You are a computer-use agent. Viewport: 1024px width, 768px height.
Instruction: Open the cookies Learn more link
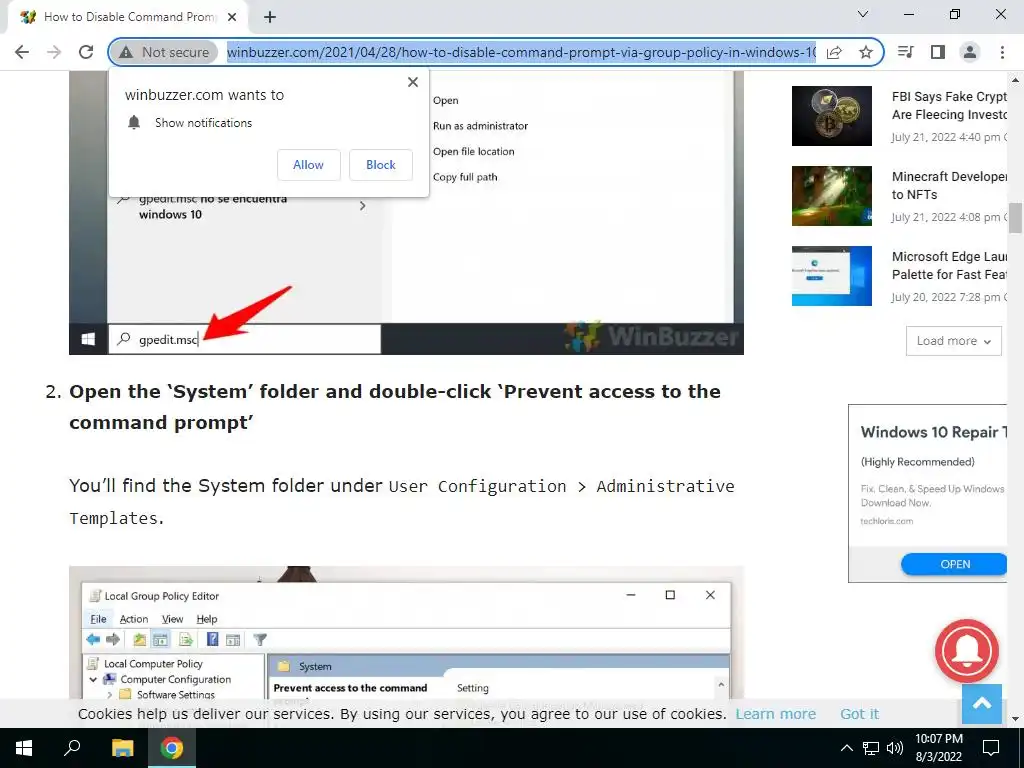pyautogui.click(x=776, y=714)
